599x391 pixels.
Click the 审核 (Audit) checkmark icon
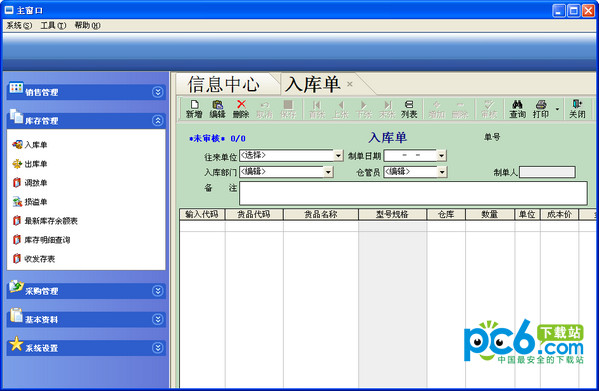[x=489, y=109]
